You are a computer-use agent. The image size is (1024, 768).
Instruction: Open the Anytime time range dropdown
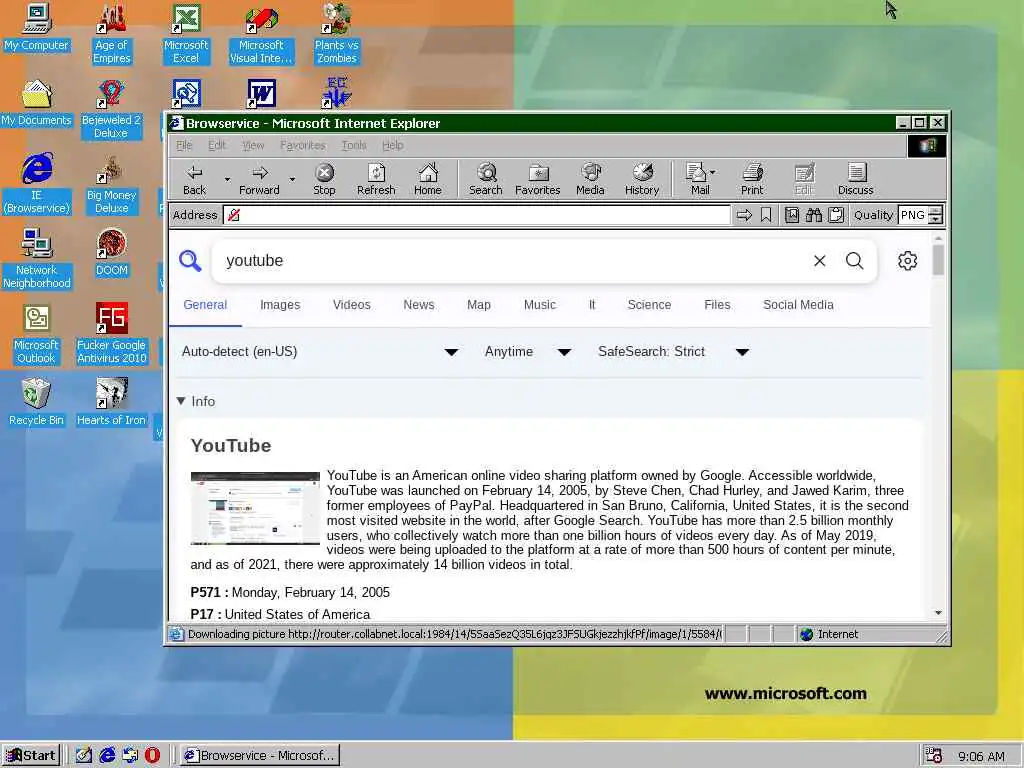click(x=528, y=351)
